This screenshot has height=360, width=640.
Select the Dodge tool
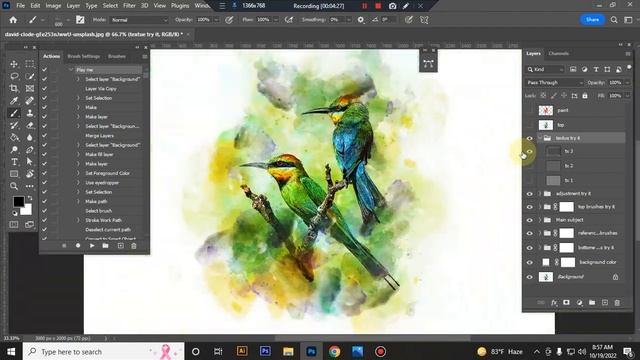coord(14,150)
